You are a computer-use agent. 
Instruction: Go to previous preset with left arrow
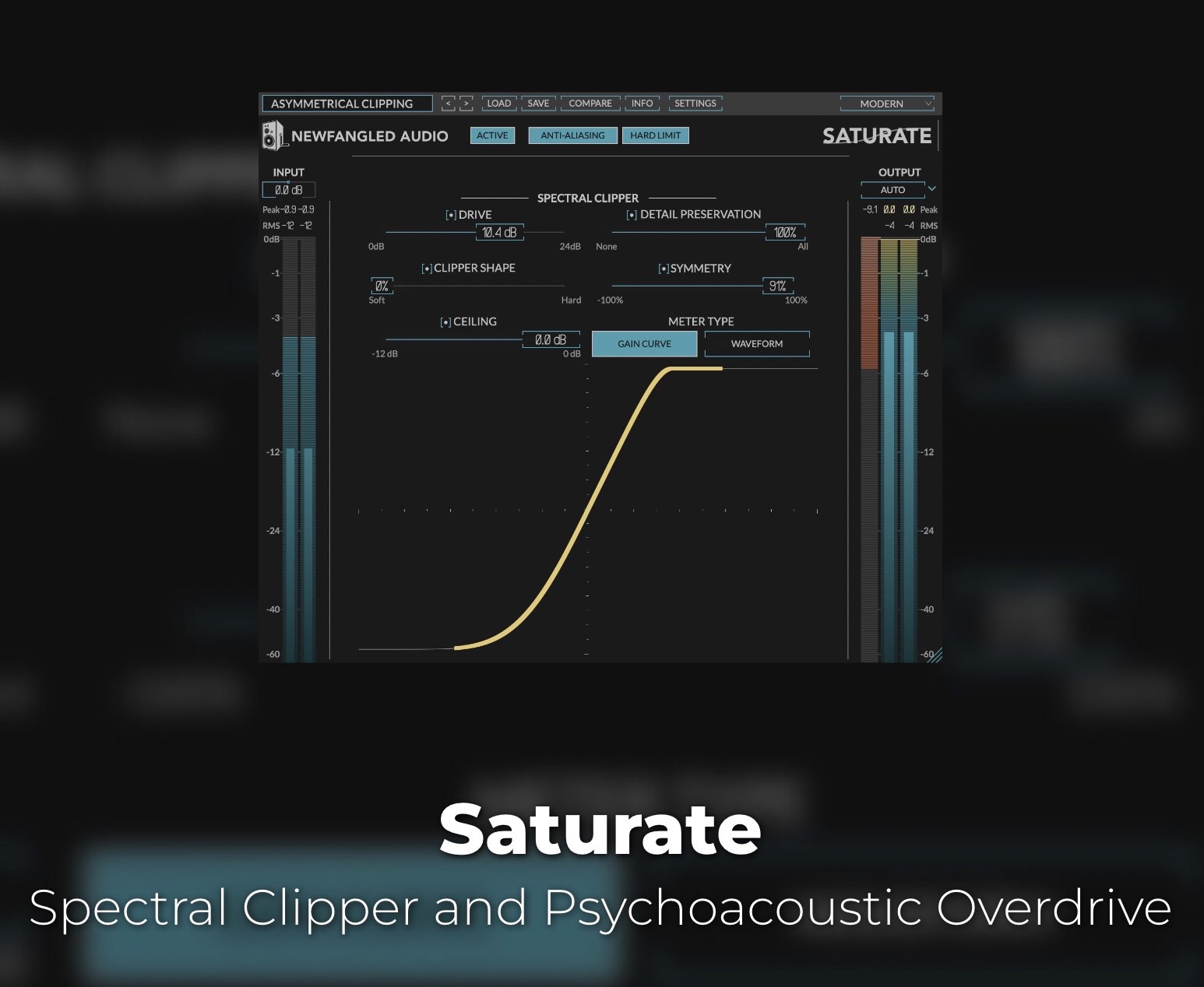448,104
